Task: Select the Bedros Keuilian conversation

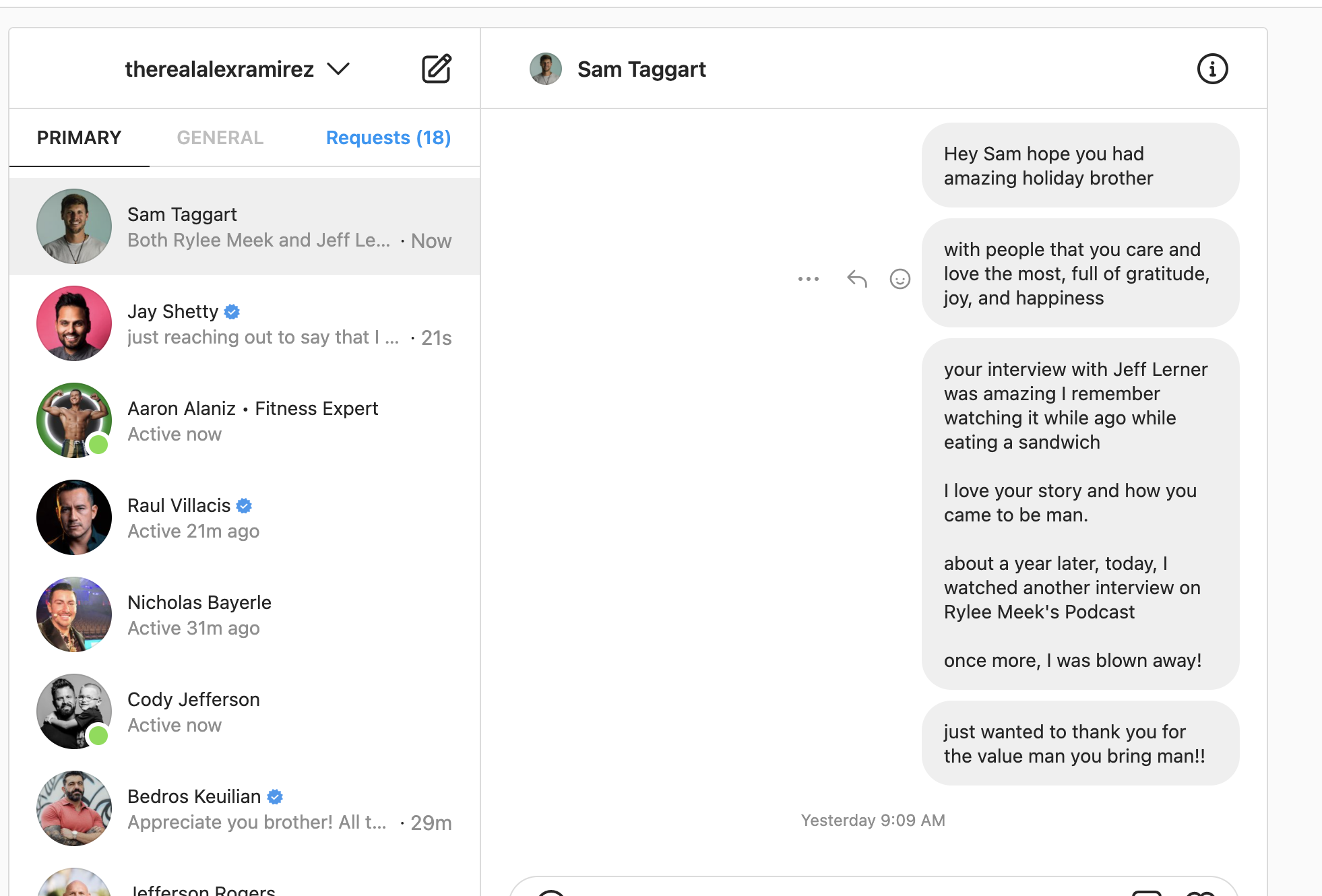Action: click(245, 808)
